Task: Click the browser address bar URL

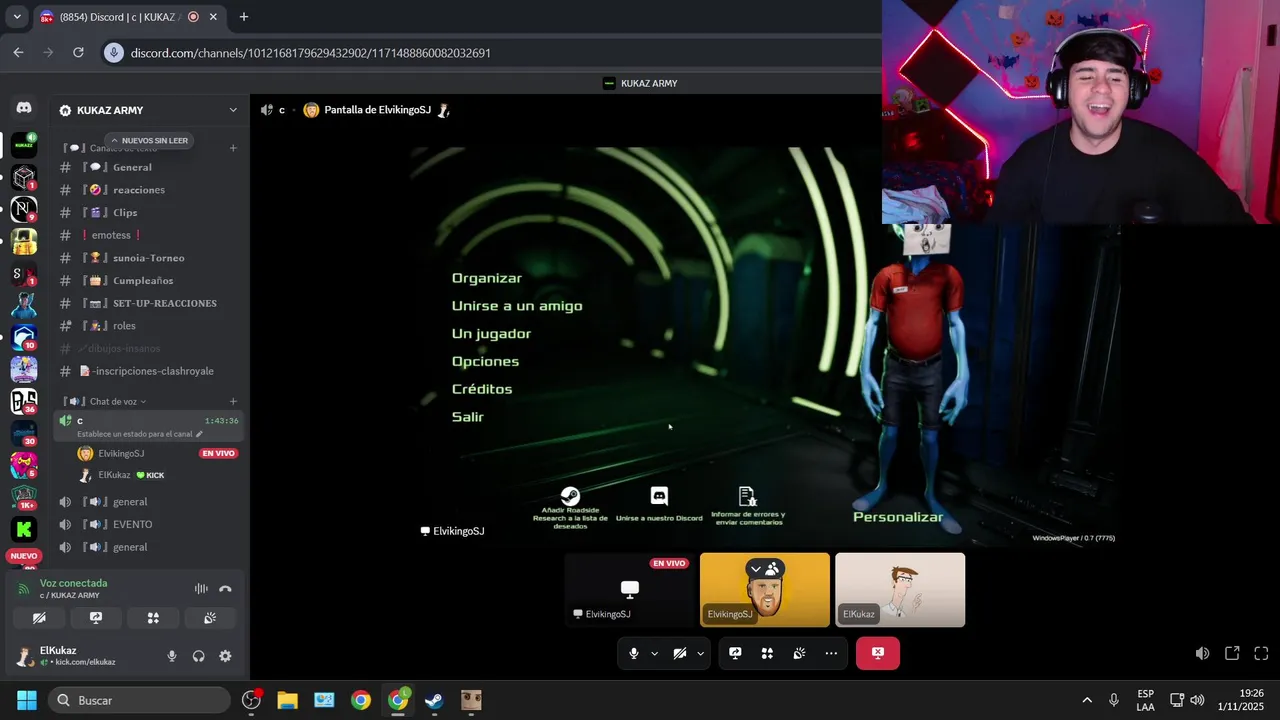Action: pyautogui.click(x=311, y=53)
